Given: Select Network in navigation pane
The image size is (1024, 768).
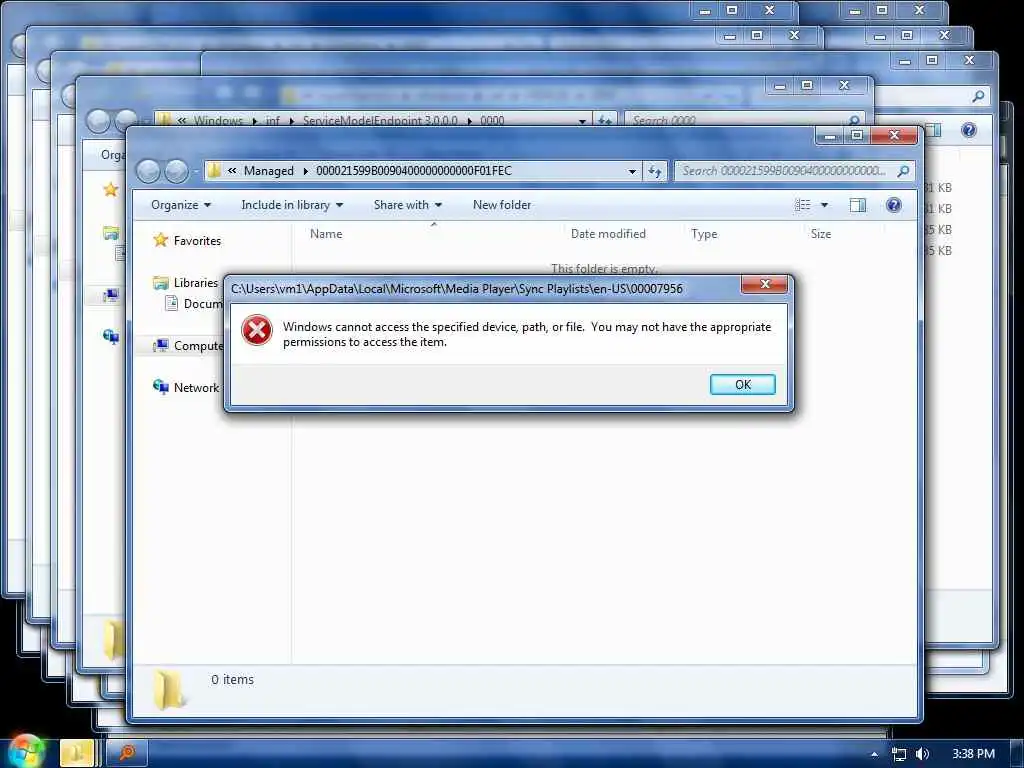Looking at the screenshot, I should (x=196, y=388).
